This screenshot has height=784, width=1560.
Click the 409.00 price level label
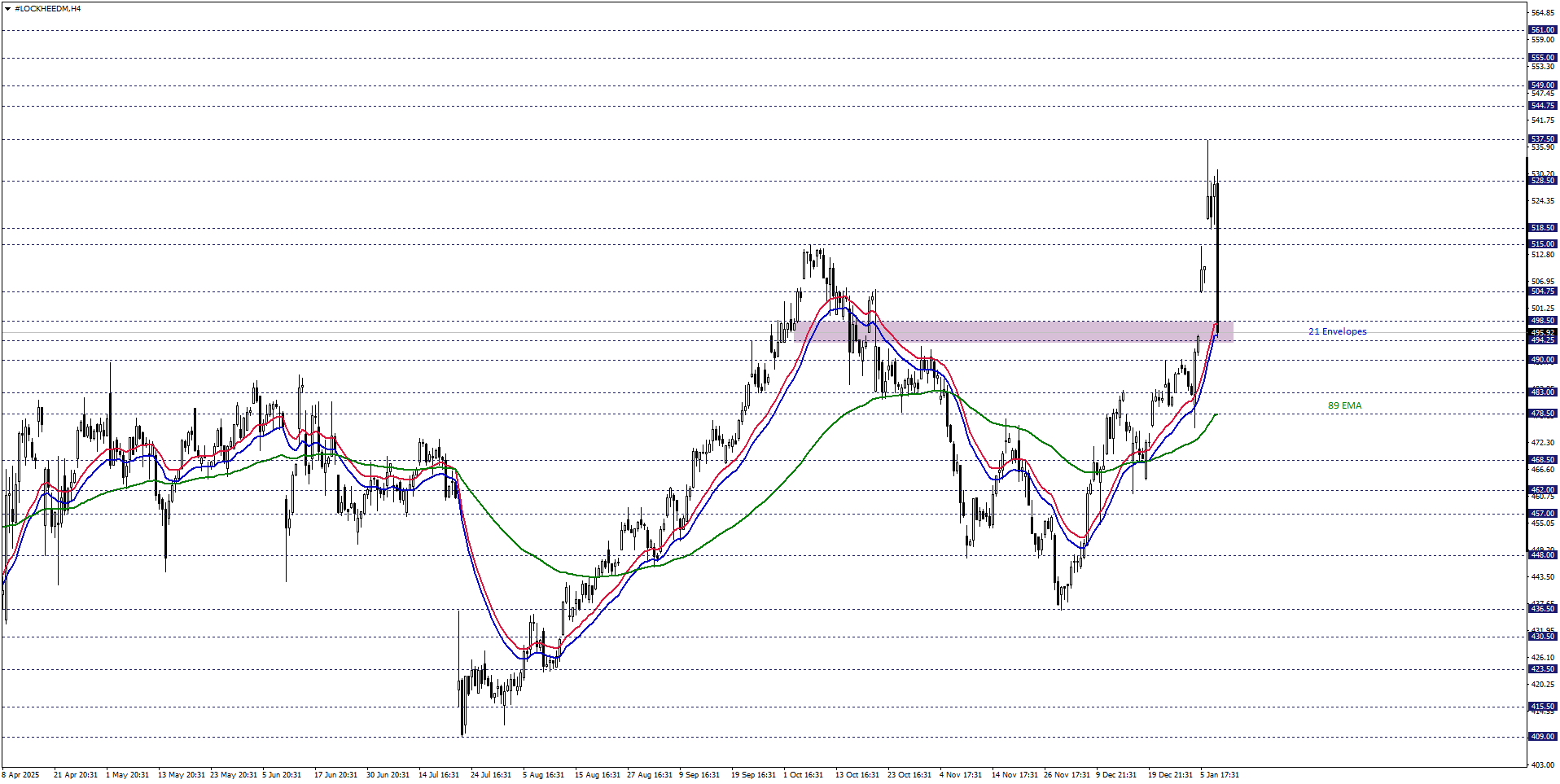coord(1542,737)
